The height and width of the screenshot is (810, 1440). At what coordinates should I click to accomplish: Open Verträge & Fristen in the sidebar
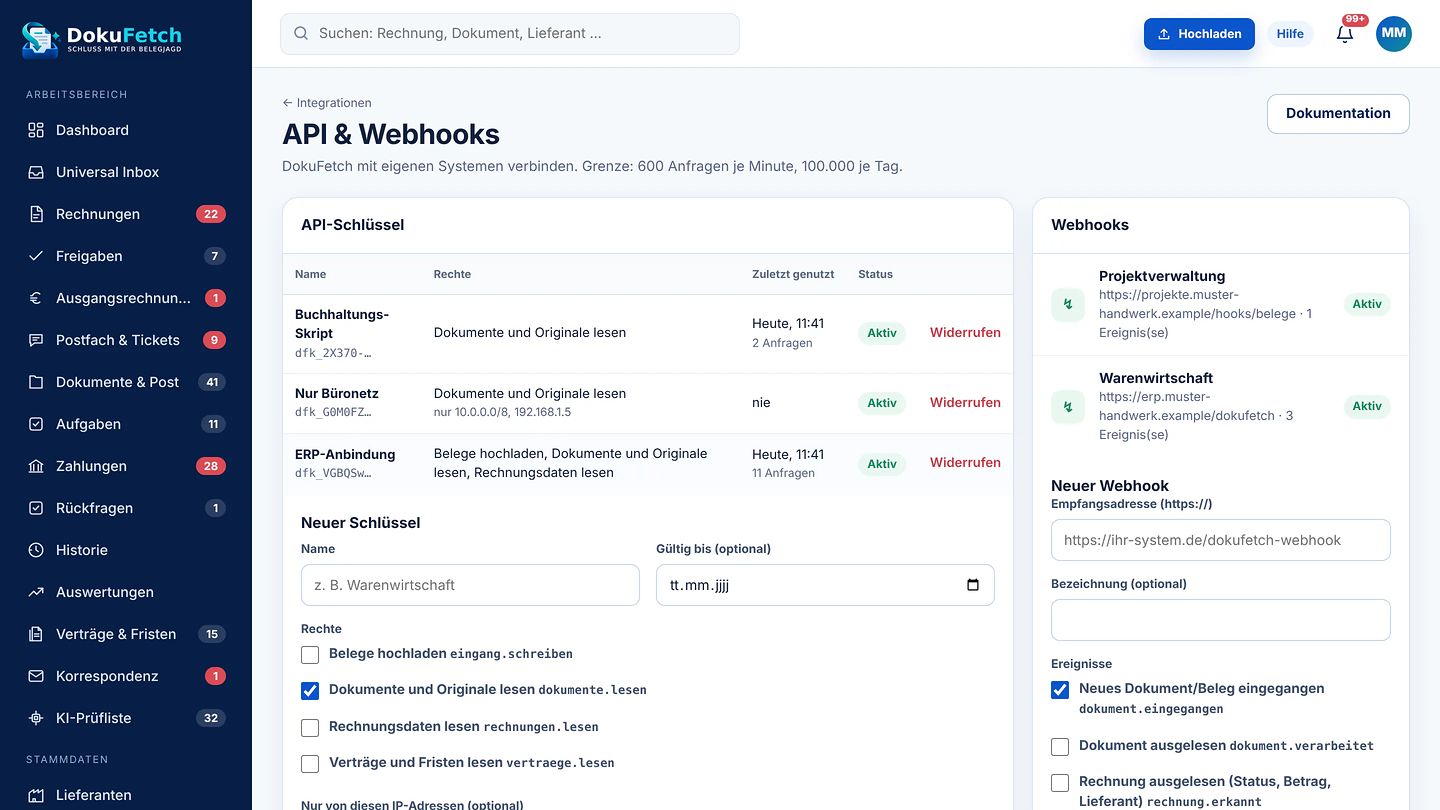click(126, 634)
